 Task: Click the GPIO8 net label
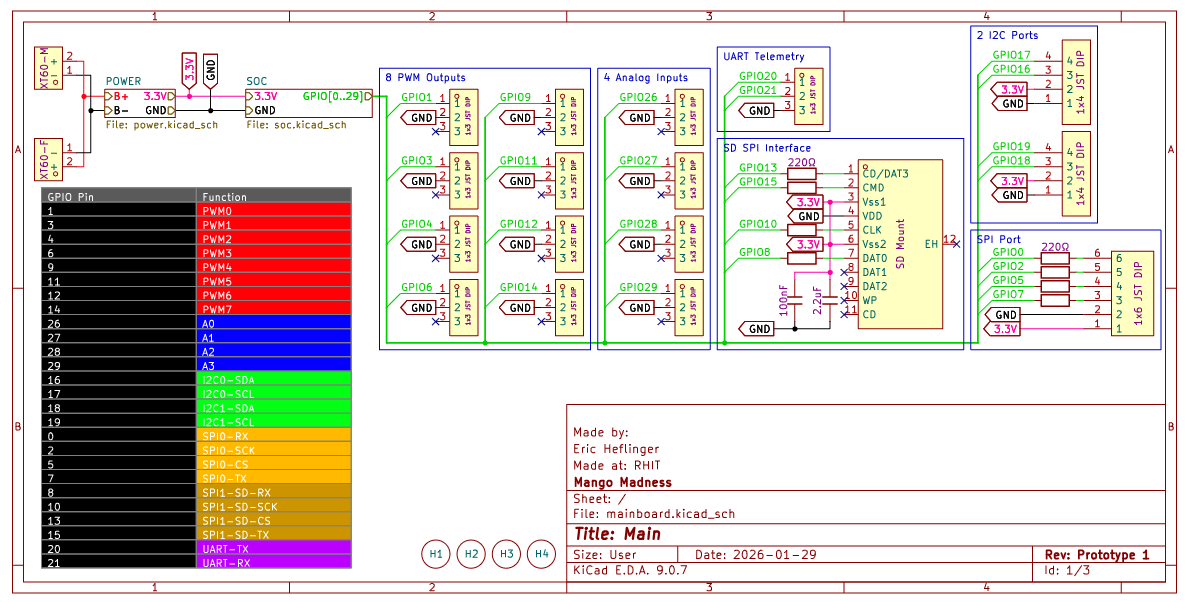(x=754, y=252)
